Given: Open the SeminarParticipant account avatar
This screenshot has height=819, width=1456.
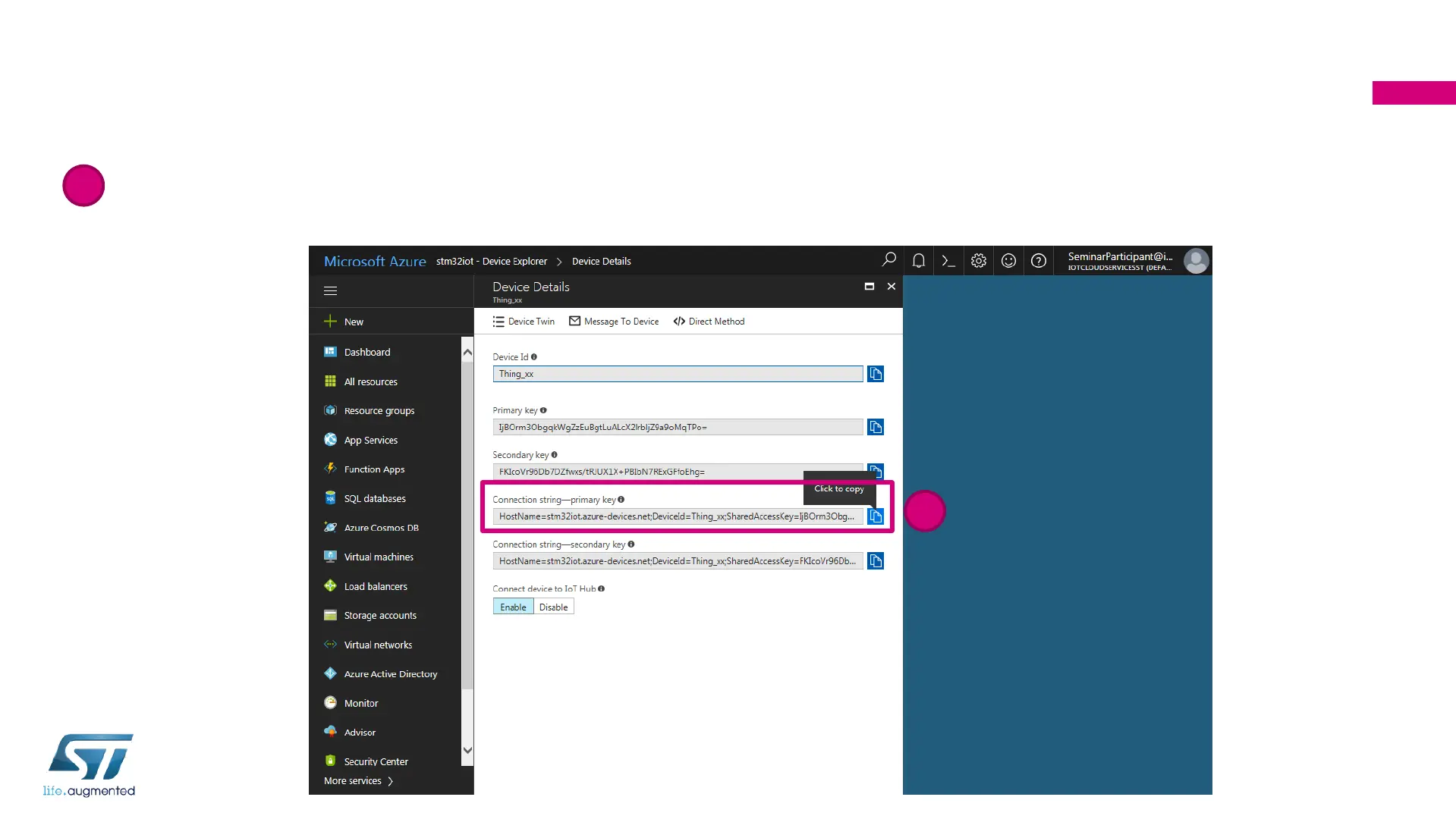Looking at the screenshot, I should pyautogui.click(x=1197, y=261).
